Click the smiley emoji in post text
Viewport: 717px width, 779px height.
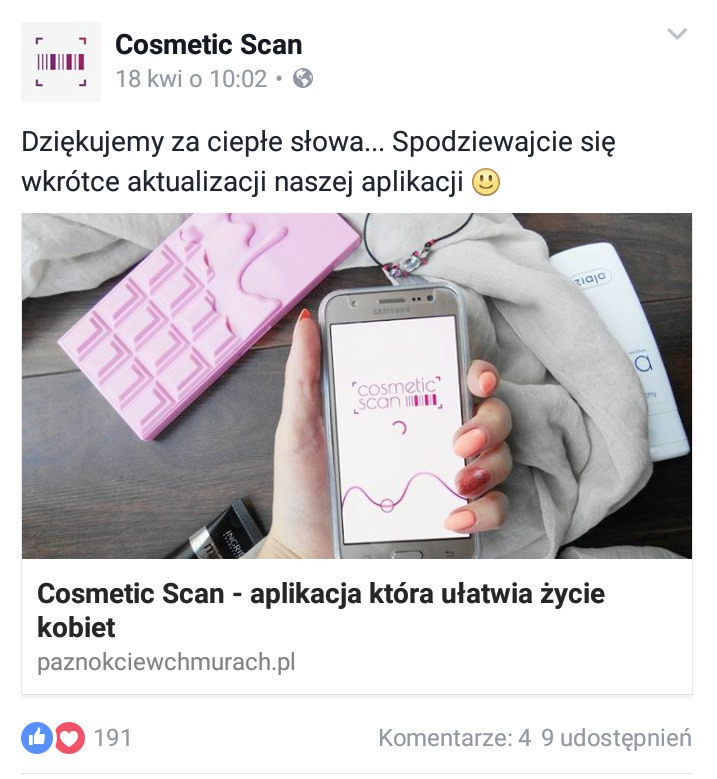click(485, 182)
